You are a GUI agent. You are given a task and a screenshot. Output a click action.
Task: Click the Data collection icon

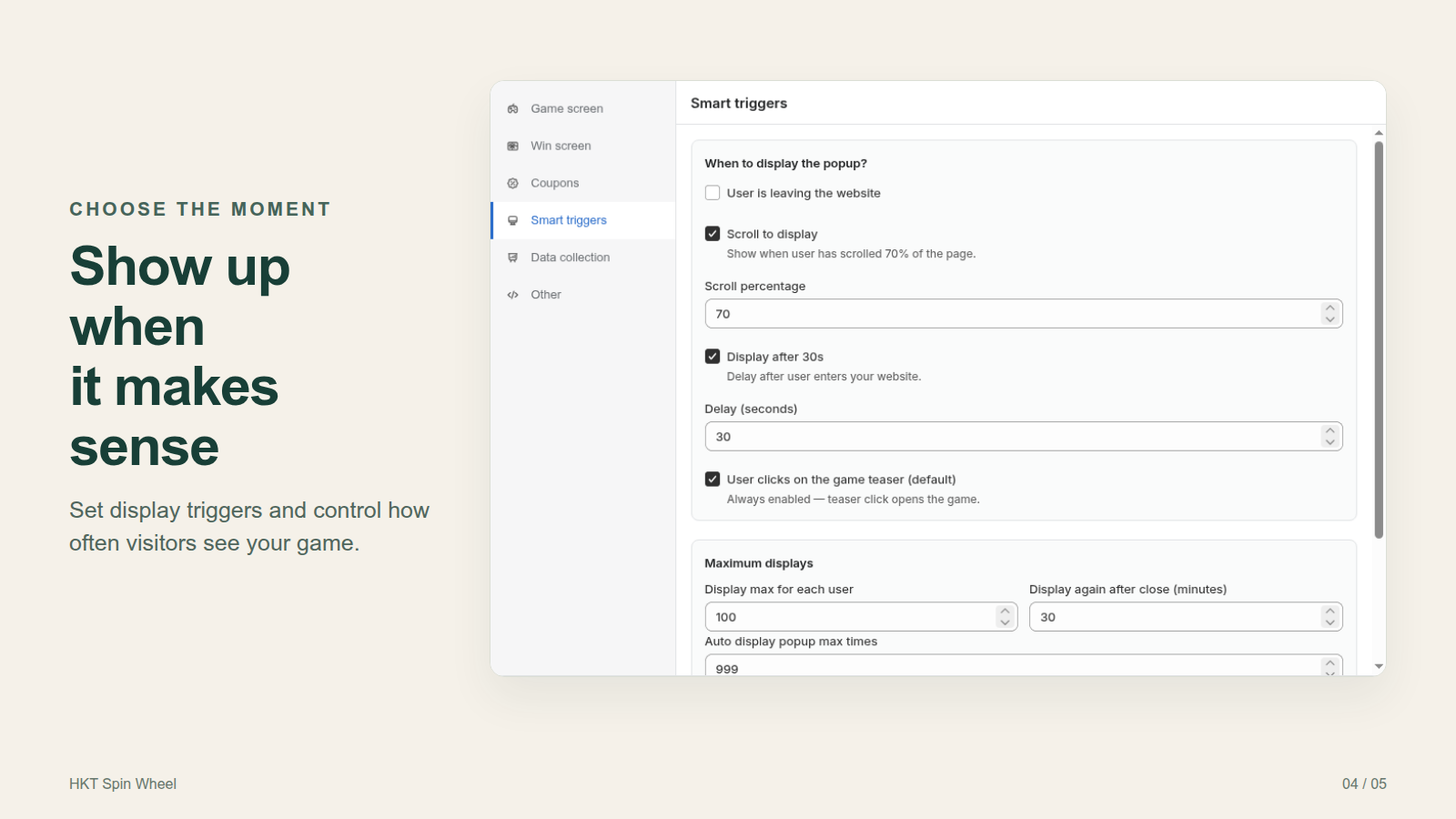click(513, 258)
